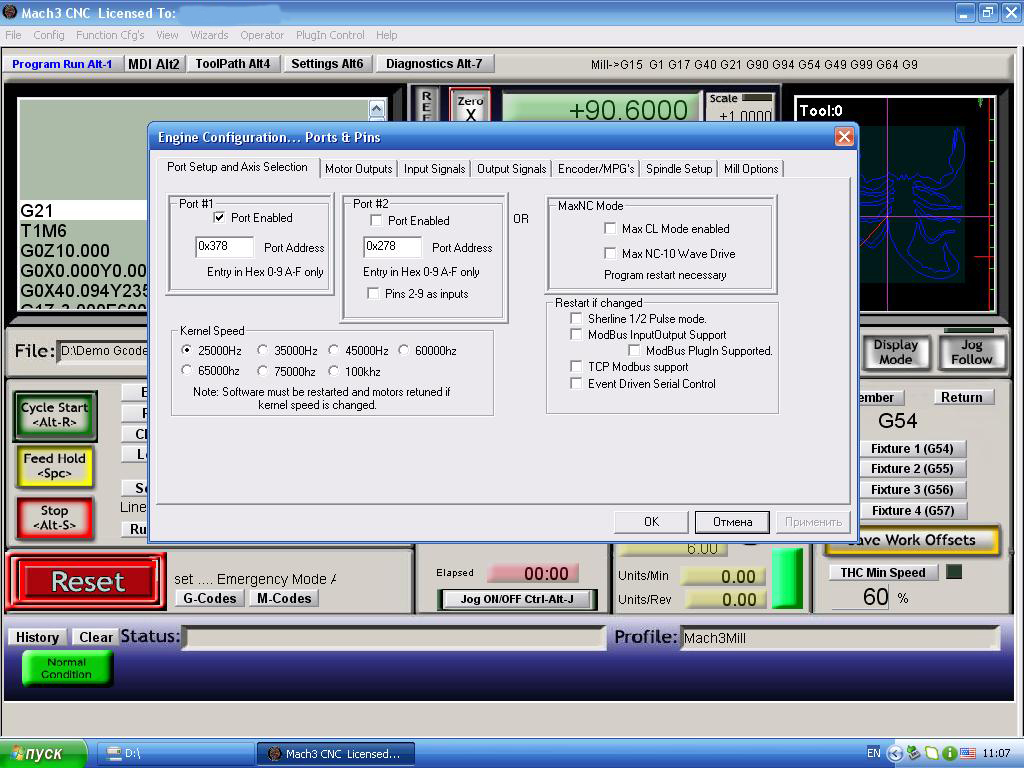Go to Spindle Setup tab

pos(679,168)
